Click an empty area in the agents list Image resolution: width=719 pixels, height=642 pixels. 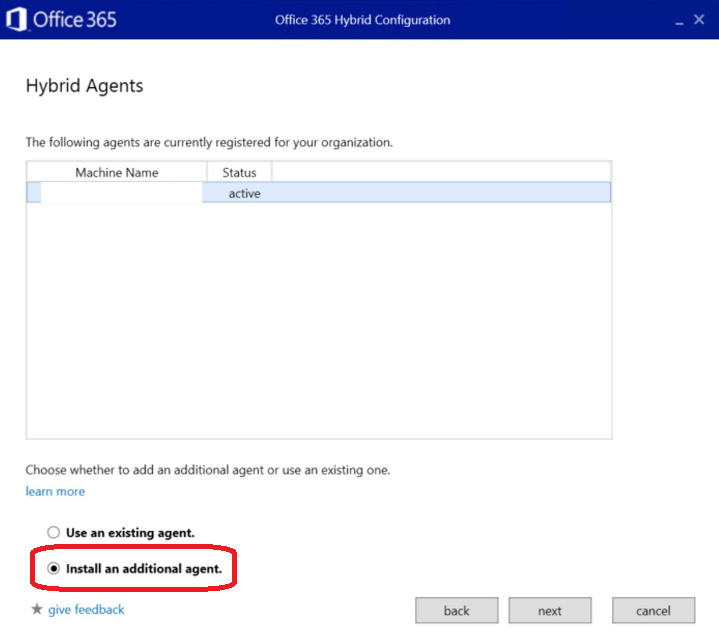[x=318, y=320]
